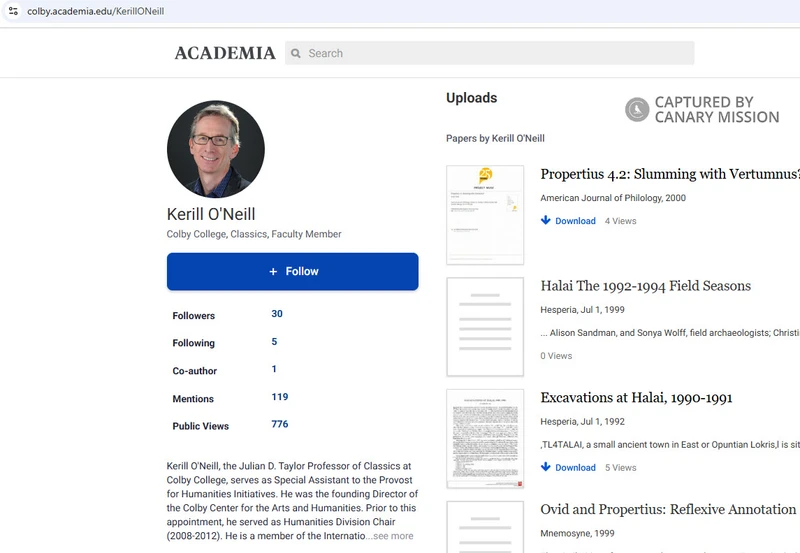Click American Journal of Philology, 2000 text
This screenshot has height=553, width=800.
point(613,198)
